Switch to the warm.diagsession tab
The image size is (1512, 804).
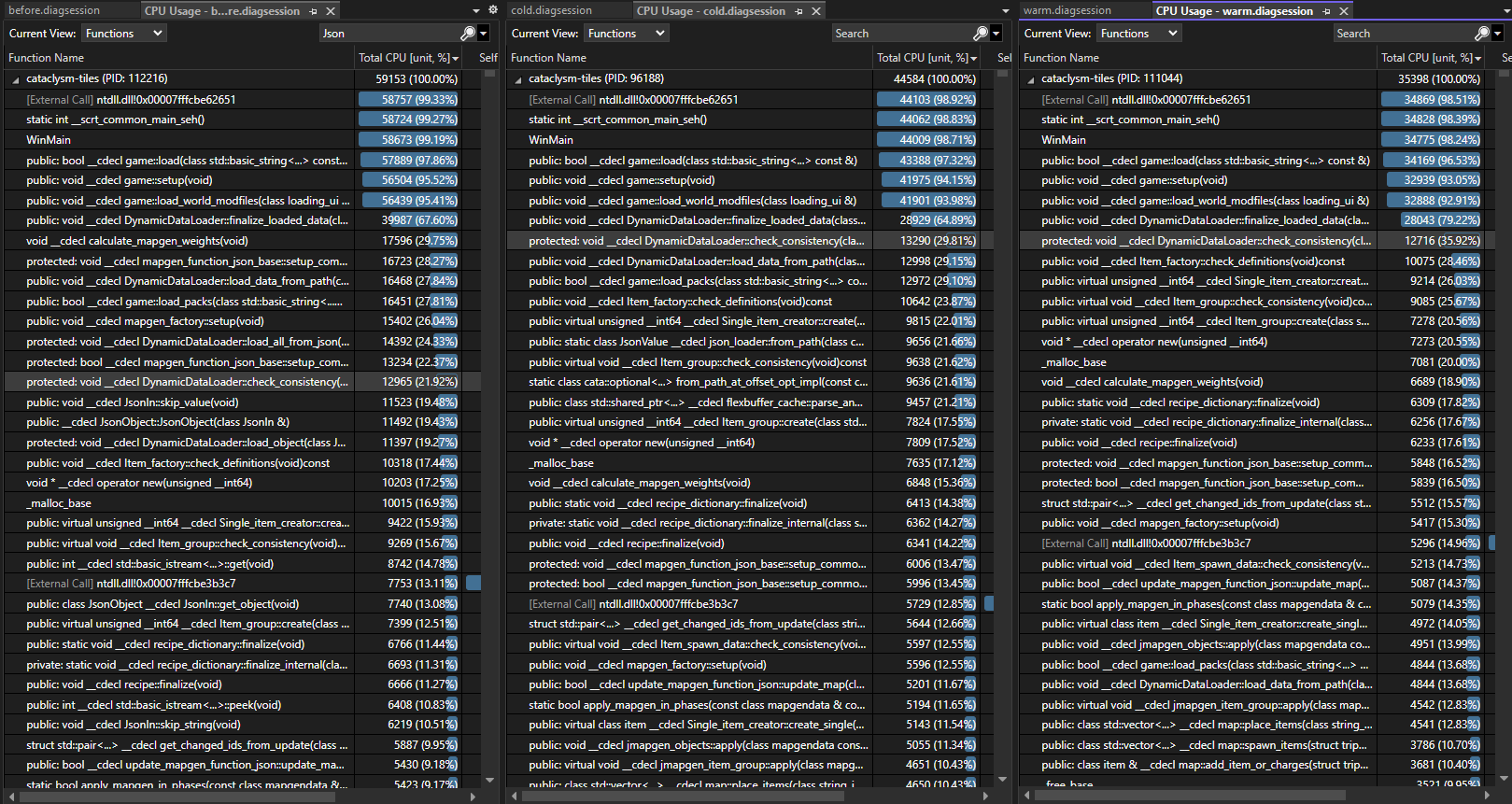[1067, 10]
